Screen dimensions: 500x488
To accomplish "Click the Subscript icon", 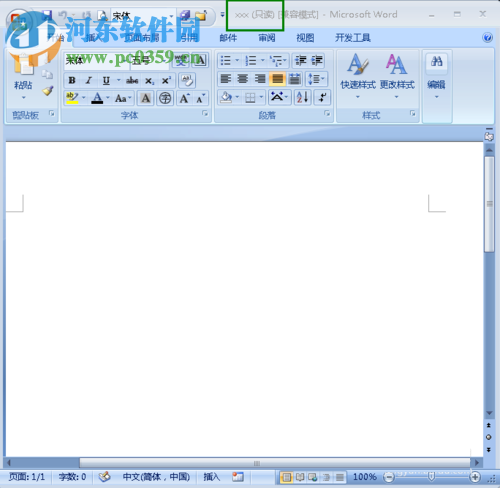I will point(149,80).
